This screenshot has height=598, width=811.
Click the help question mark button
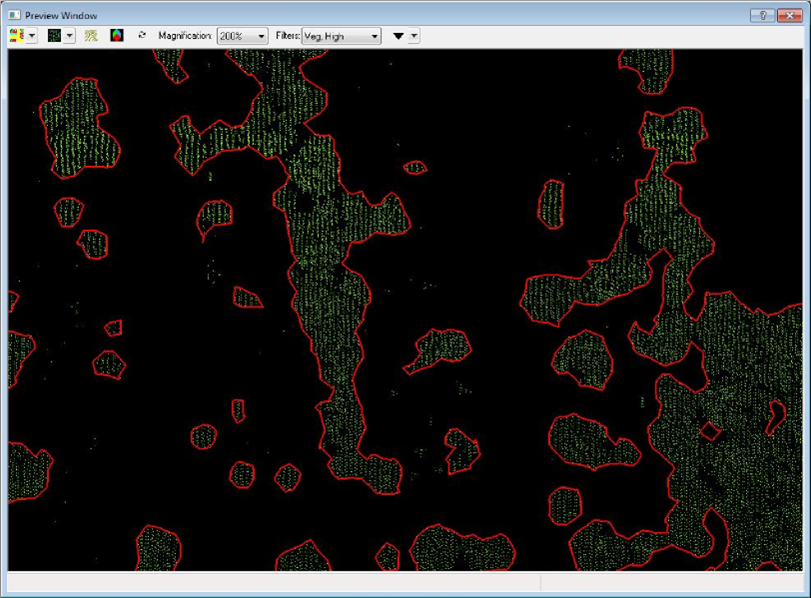click(763, 15)
